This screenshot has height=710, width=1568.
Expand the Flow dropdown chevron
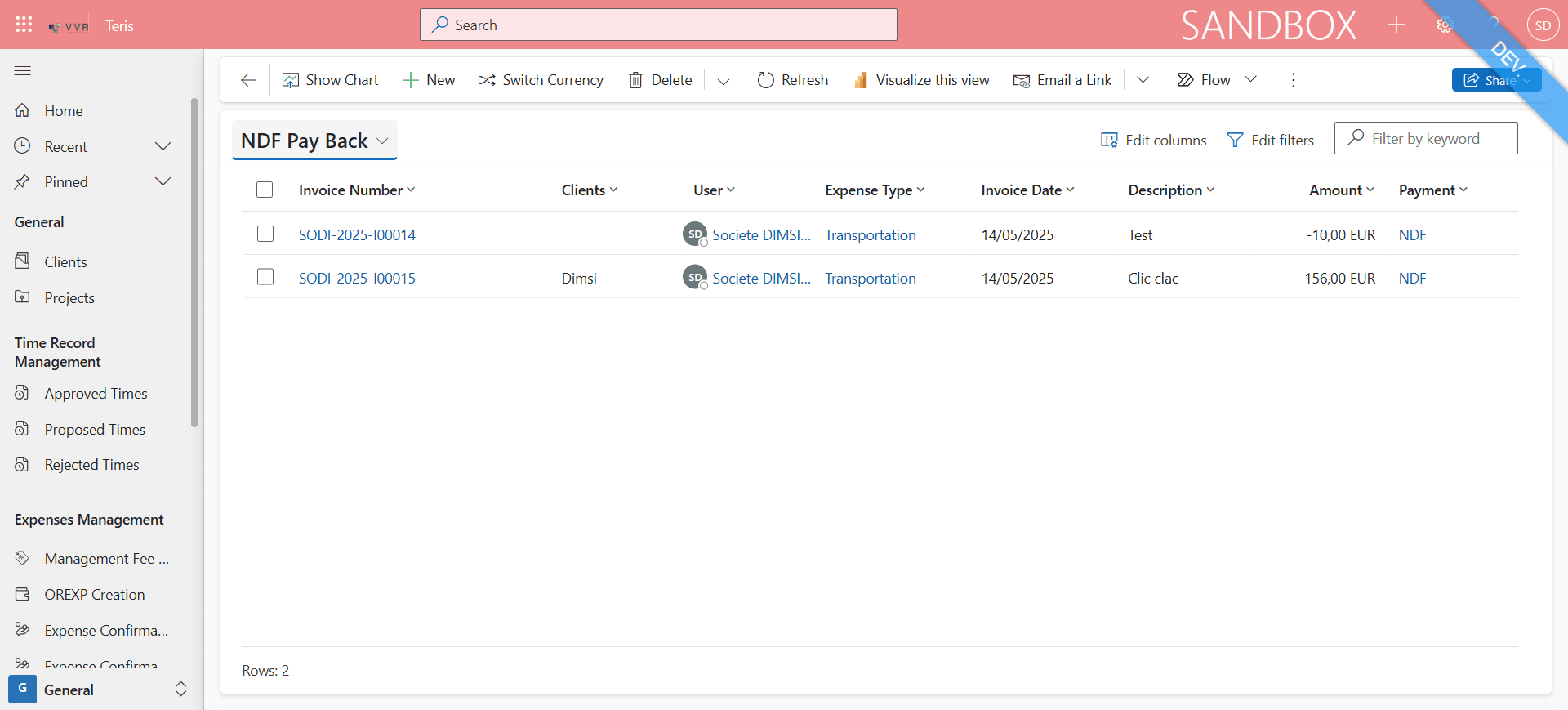tap(1250, 79)
